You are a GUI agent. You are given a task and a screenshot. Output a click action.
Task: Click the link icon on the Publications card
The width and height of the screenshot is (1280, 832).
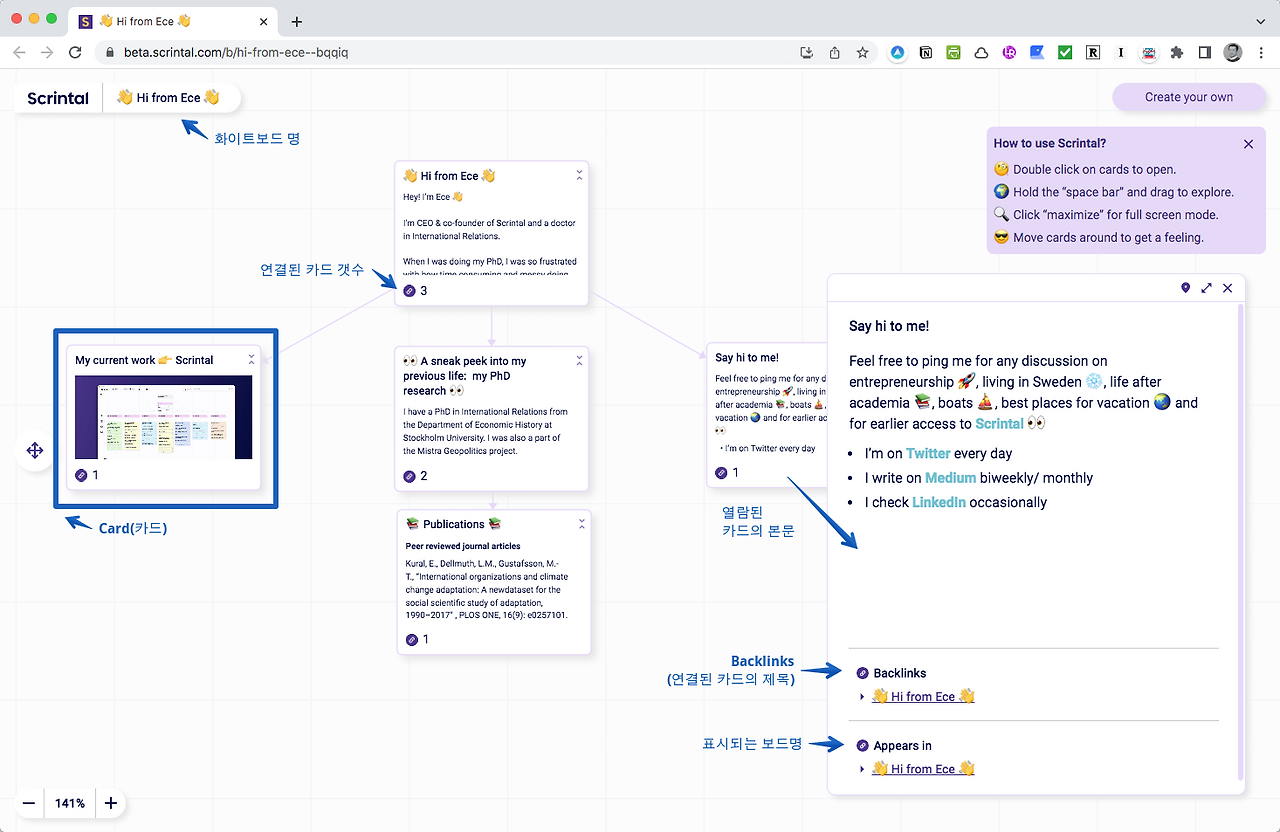411,639
